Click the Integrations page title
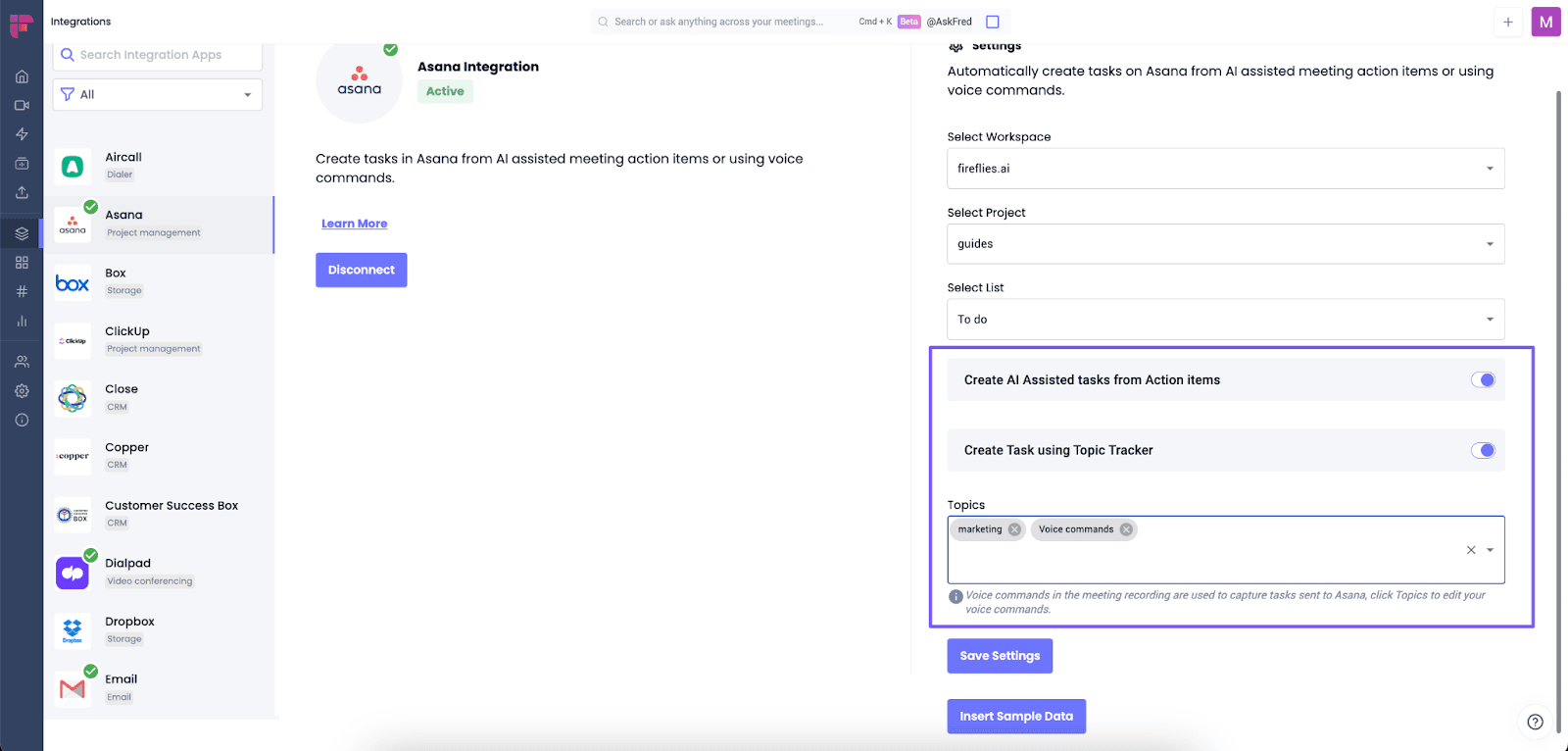The image size is (1568, 751). (x=80, y=22)
